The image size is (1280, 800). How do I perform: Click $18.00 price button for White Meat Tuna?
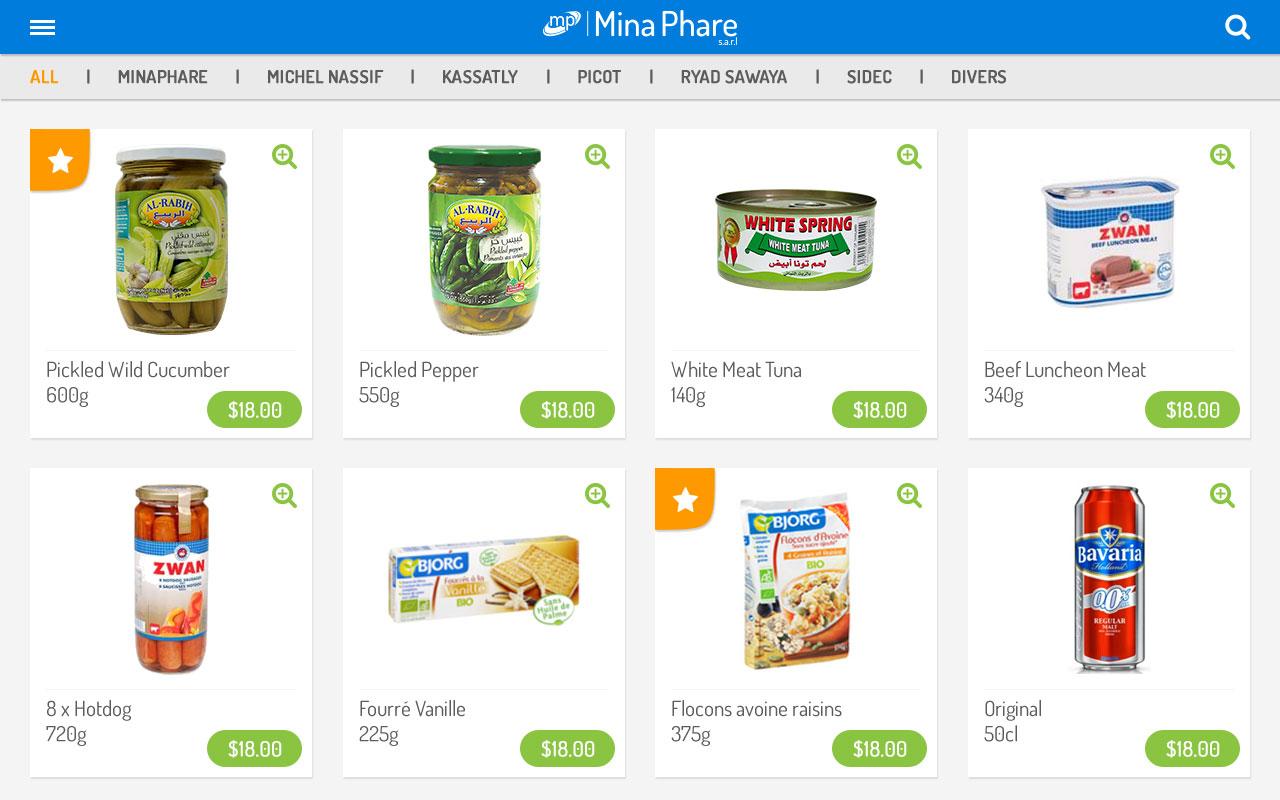click(x=880, y=410)
